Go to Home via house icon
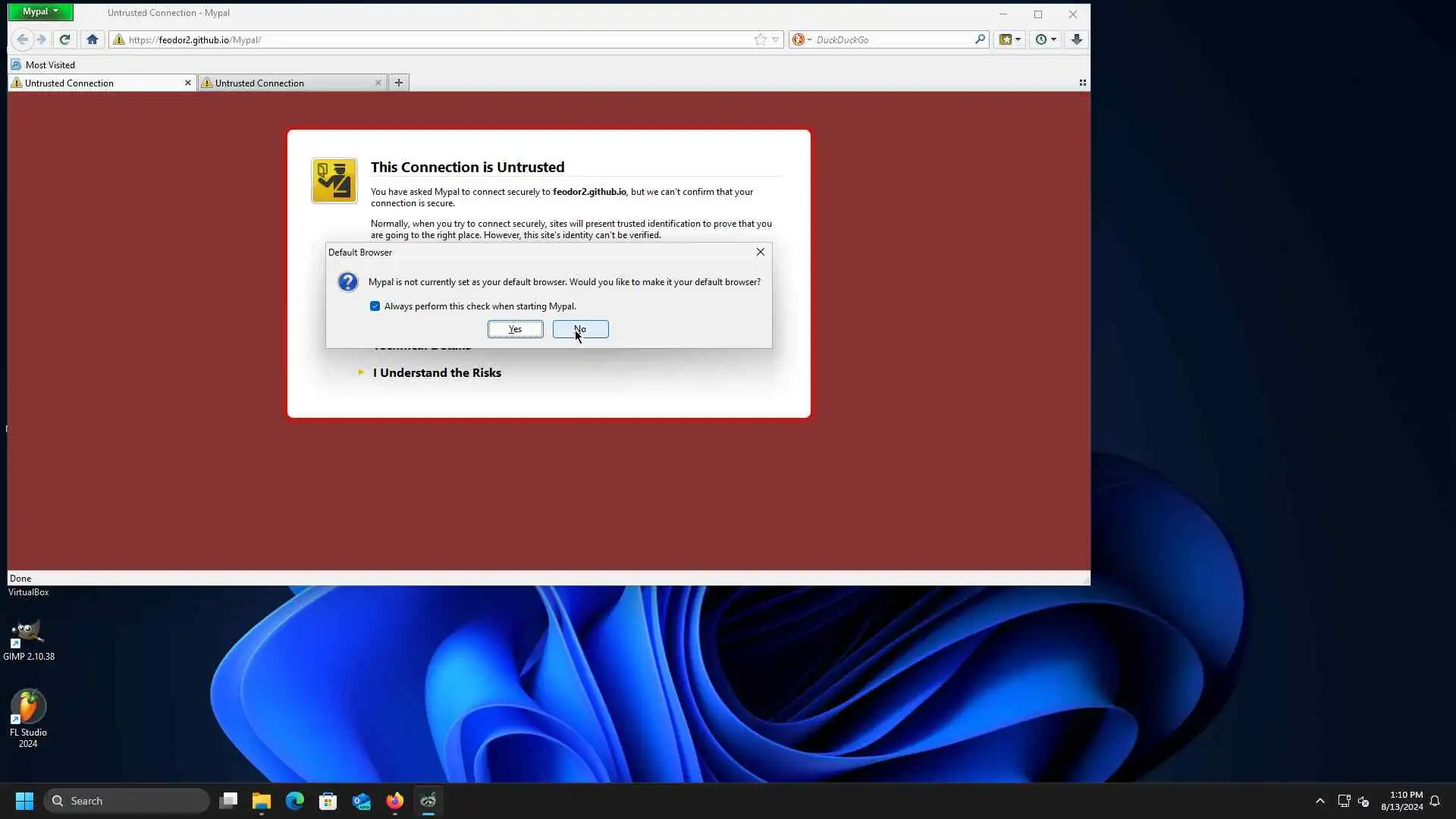This screenshot has width=1456, height=819. tap(93, 39)
